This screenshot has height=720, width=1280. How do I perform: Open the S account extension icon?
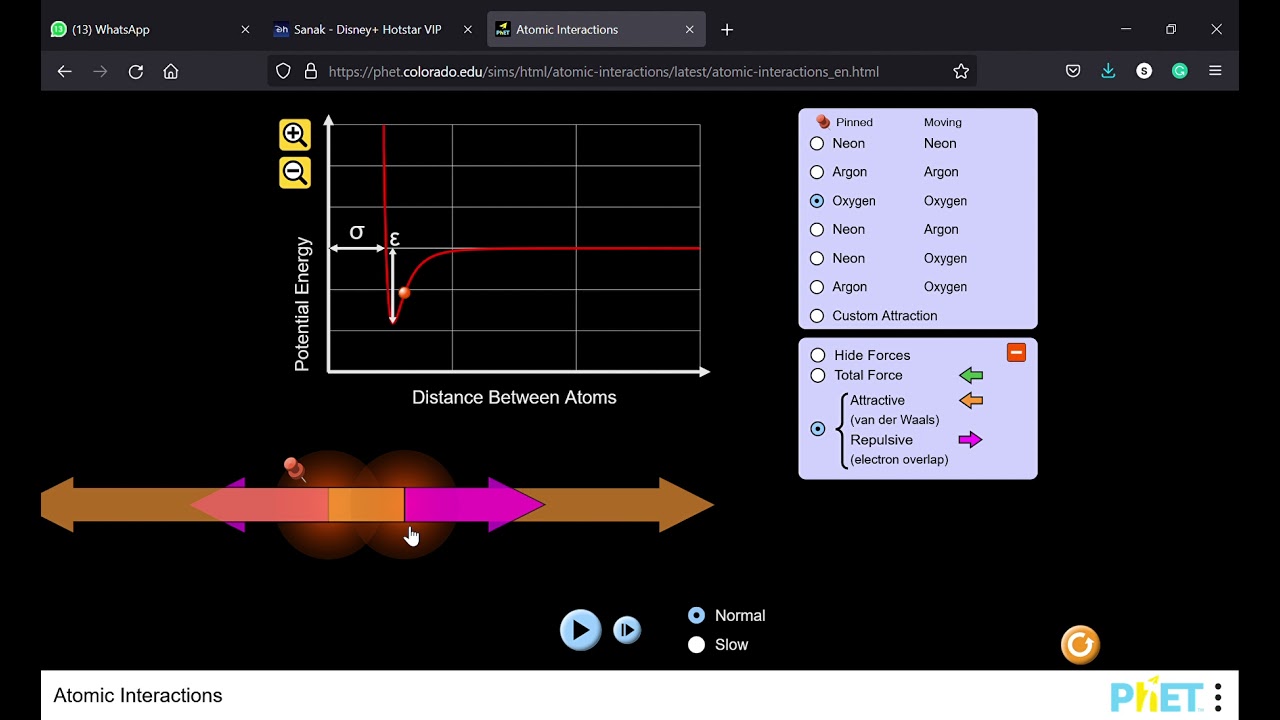pyautogui.click(x=1144, y=72)
